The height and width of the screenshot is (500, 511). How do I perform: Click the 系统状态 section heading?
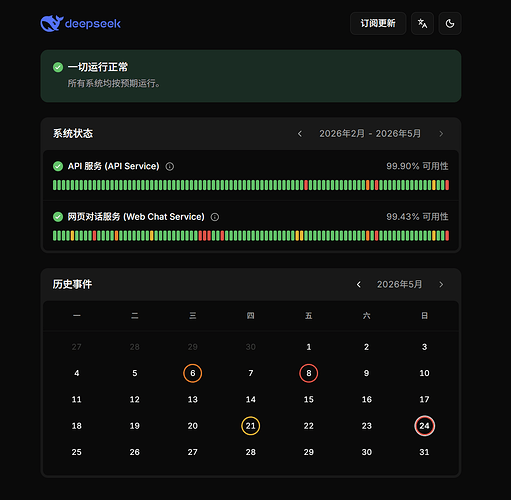click(x=73, y=134)
